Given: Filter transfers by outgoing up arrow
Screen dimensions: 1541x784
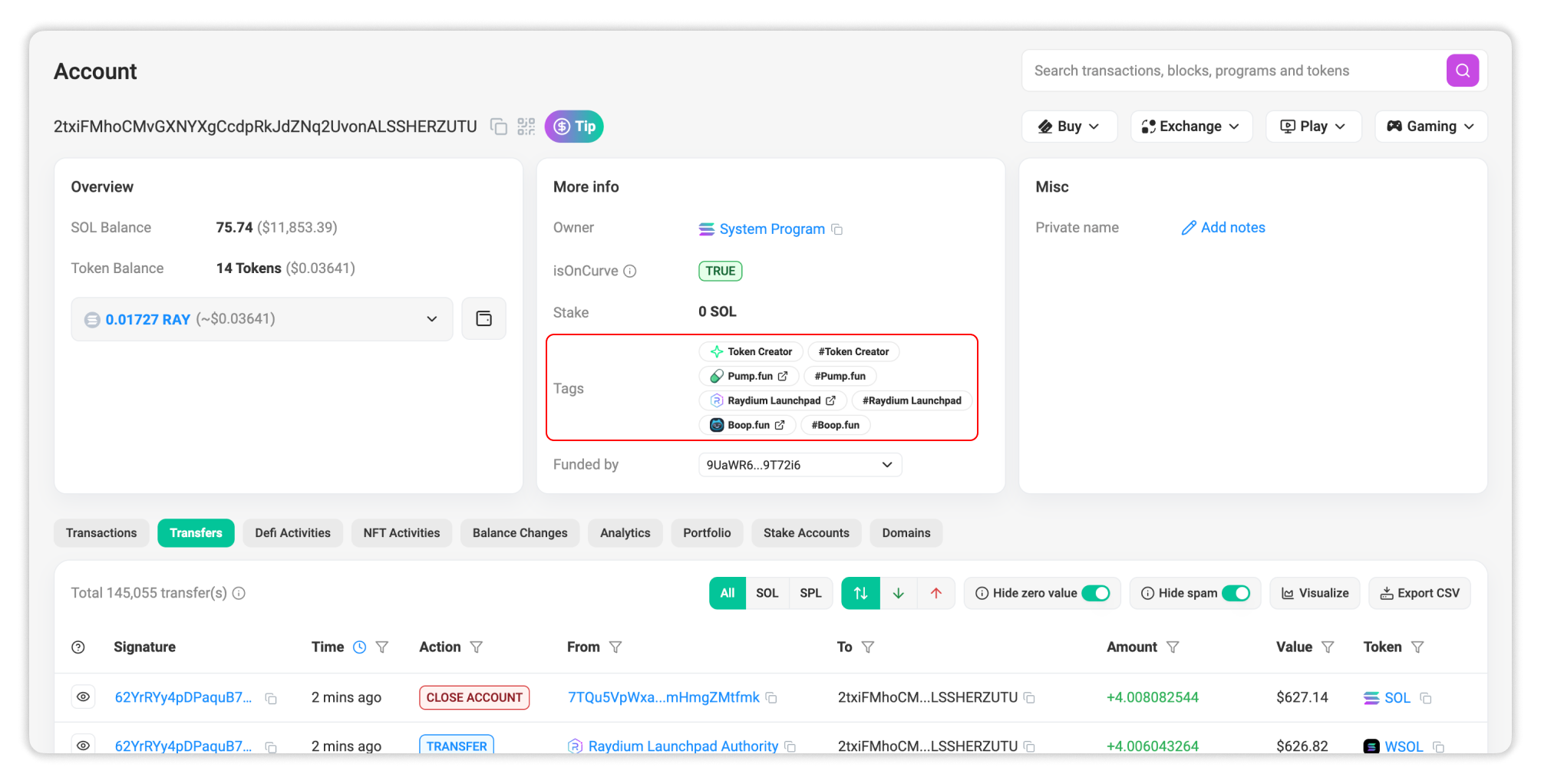Looking at the screenshot, I should pyautogui.click(x=935, y=593).
